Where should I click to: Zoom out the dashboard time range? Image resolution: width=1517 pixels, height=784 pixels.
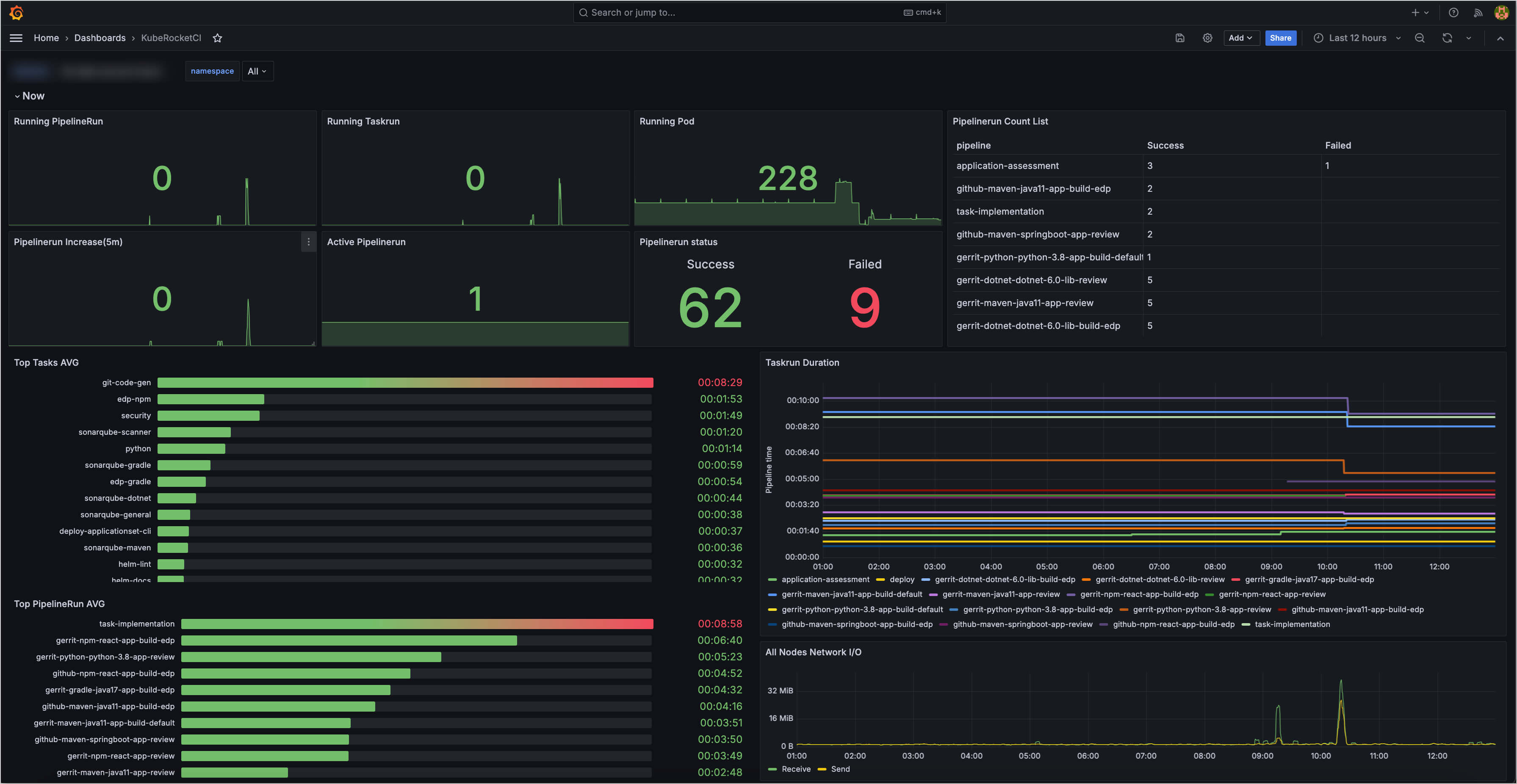[1420, 38]
